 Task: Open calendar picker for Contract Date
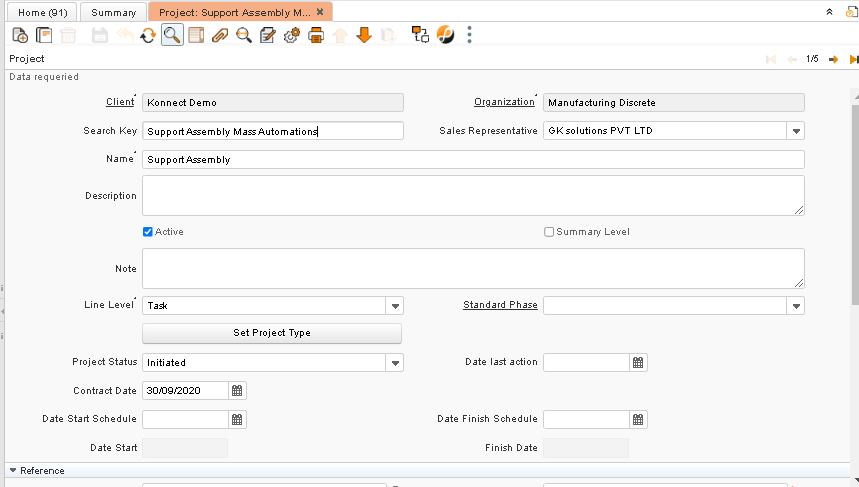[x=237, y=391]
